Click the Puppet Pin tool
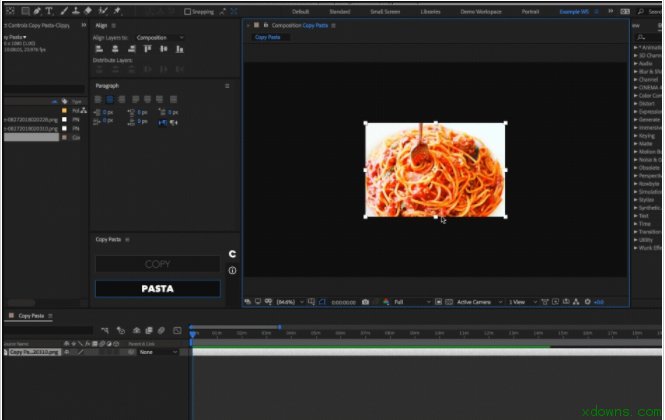This screenshot has height=420, width=665. (x=117, y=10)
